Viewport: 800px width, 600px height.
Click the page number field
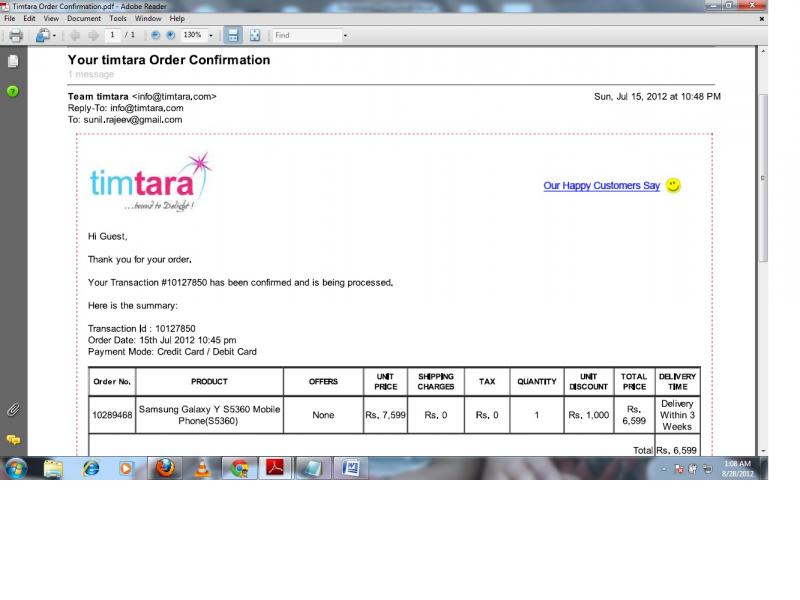tap(112, 35)
